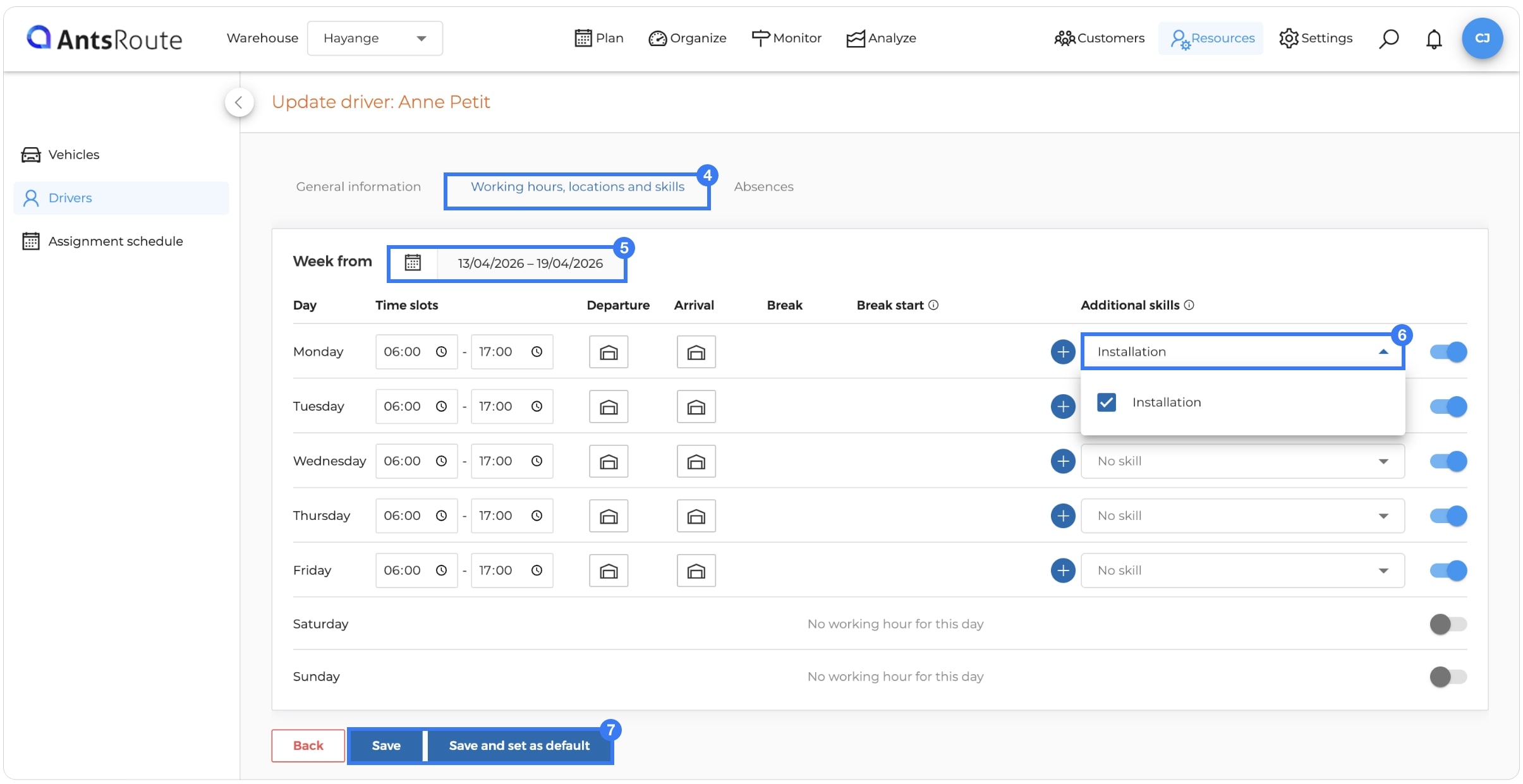1523x784 pixels.
Task: Add a time slot for Monday
Action: coord(1063,352)
